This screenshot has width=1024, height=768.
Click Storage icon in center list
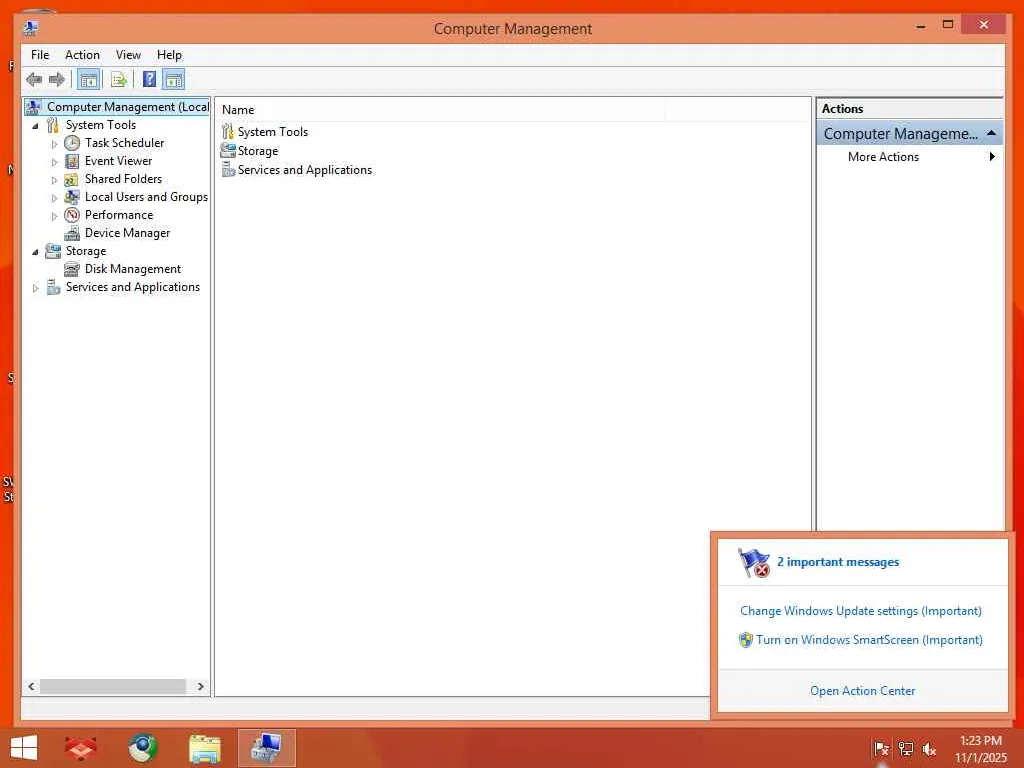pos(228,151)
